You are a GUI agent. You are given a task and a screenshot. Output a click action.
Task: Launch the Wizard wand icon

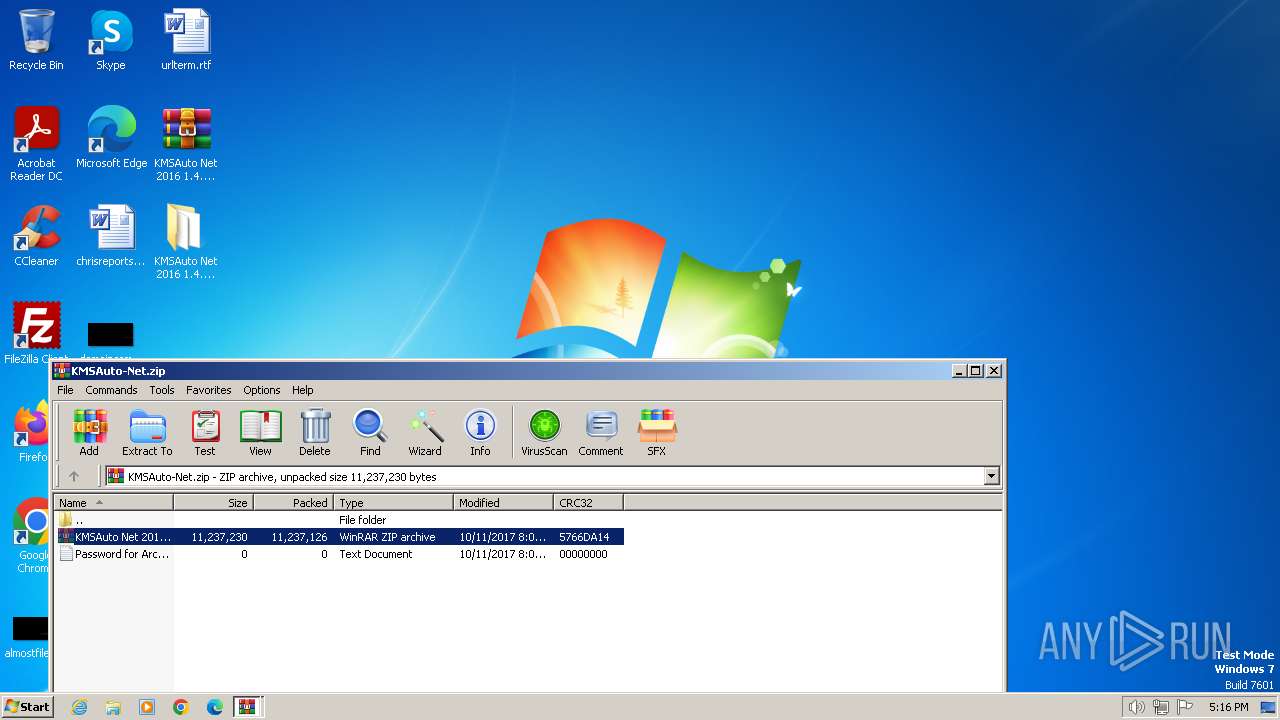click(425, 432)
